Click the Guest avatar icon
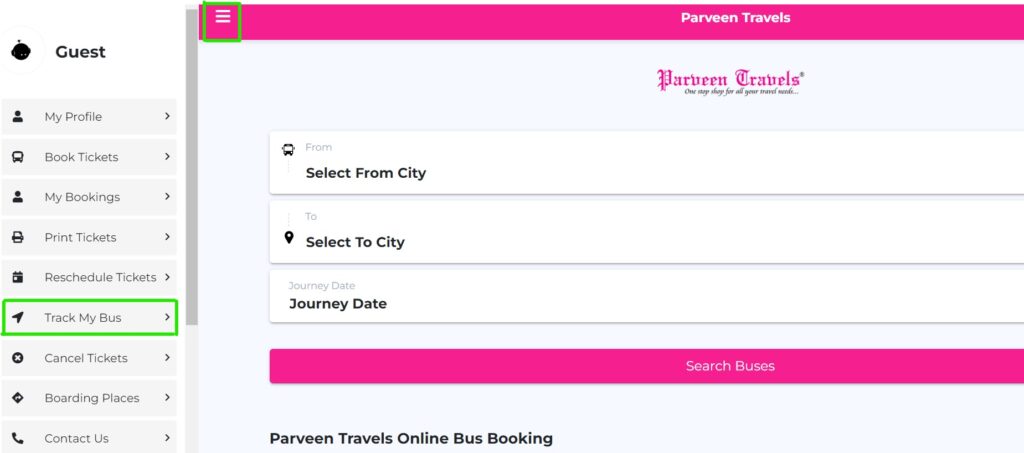Screen dimensions: 1024x453 point(21,51)
